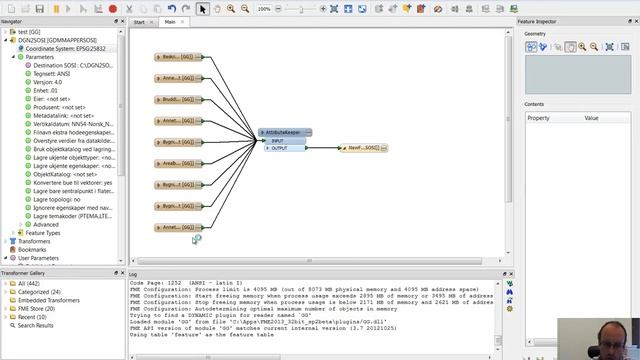
Task: Open the Recent (10) gallery folder
Action: pos(32,317)
